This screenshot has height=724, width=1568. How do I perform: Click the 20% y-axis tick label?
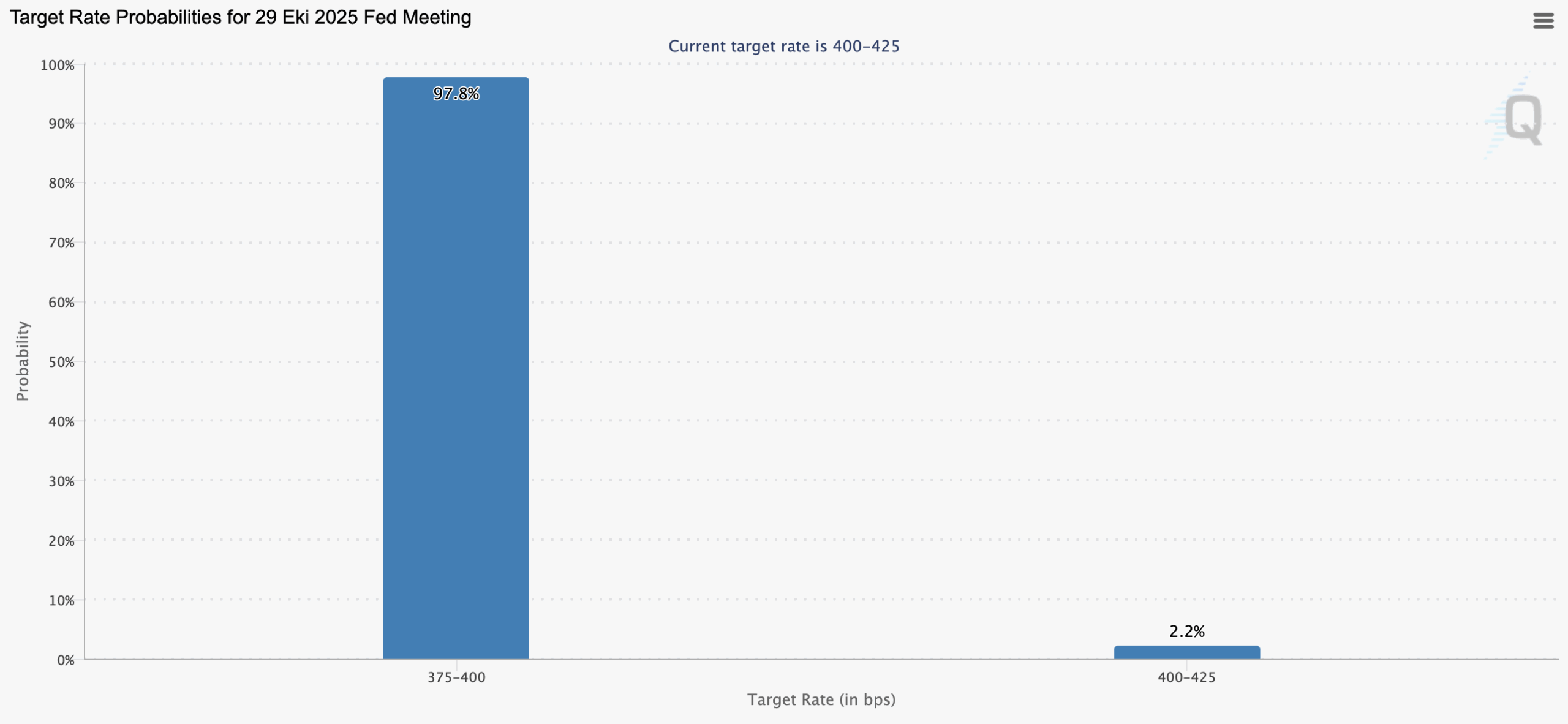click(x=61, y=541)
